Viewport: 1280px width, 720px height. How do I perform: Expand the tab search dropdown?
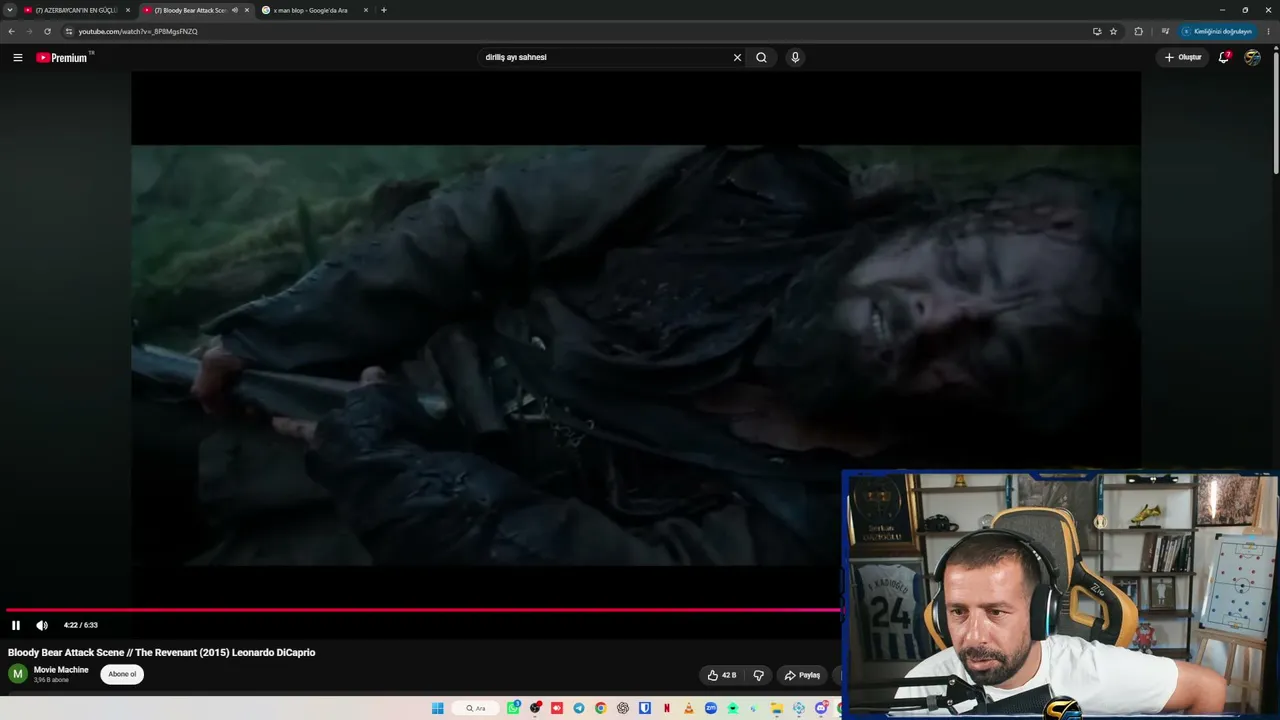coord(10,10)
